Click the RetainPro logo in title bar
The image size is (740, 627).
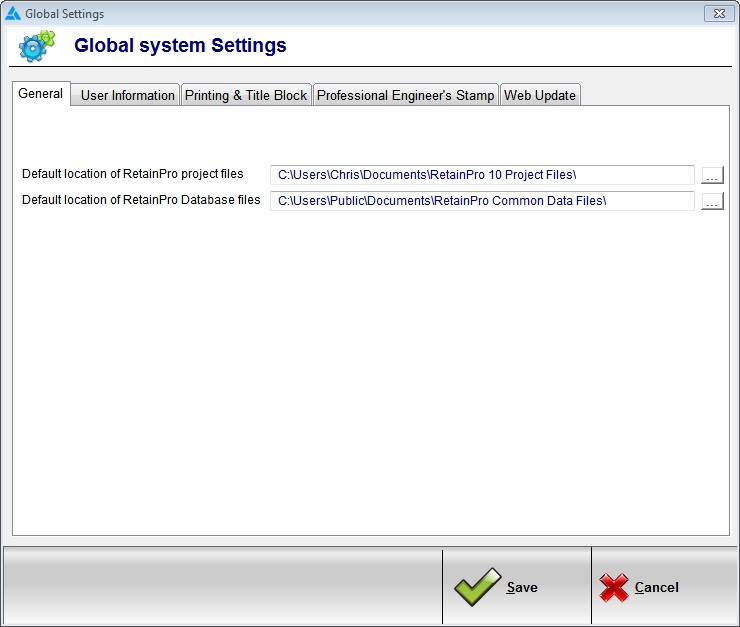point(13,14)
